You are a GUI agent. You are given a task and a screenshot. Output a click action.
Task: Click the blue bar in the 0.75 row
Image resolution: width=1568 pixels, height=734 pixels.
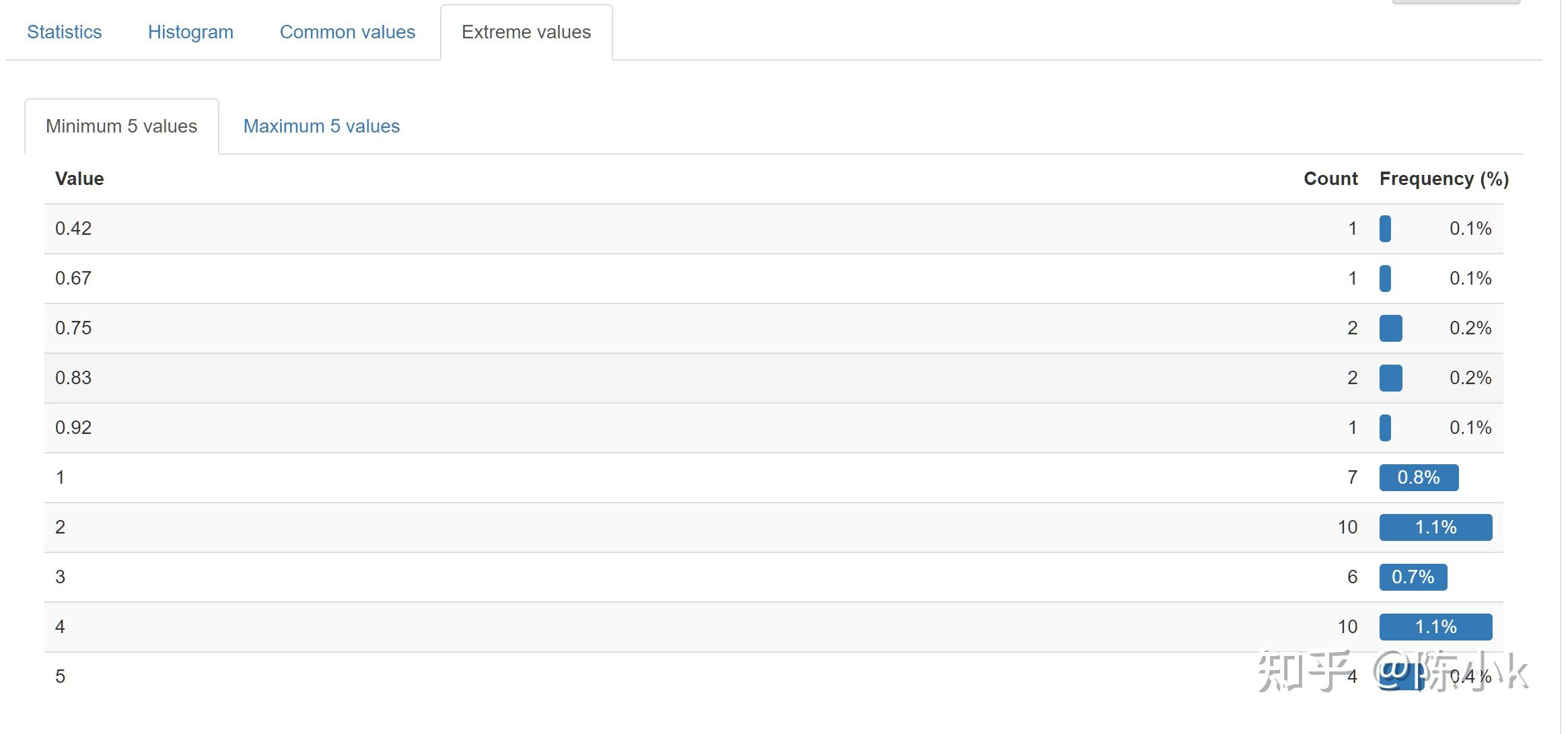pos(1390,328)
